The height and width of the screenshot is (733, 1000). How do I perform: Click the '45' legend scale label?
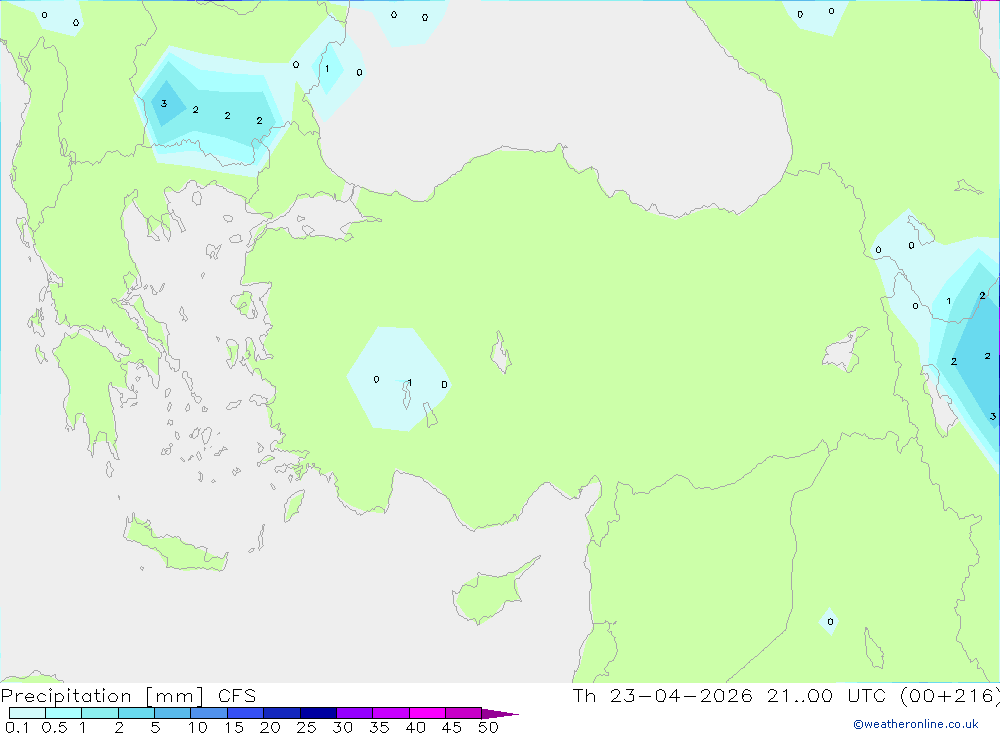click(x=452, y=727)
